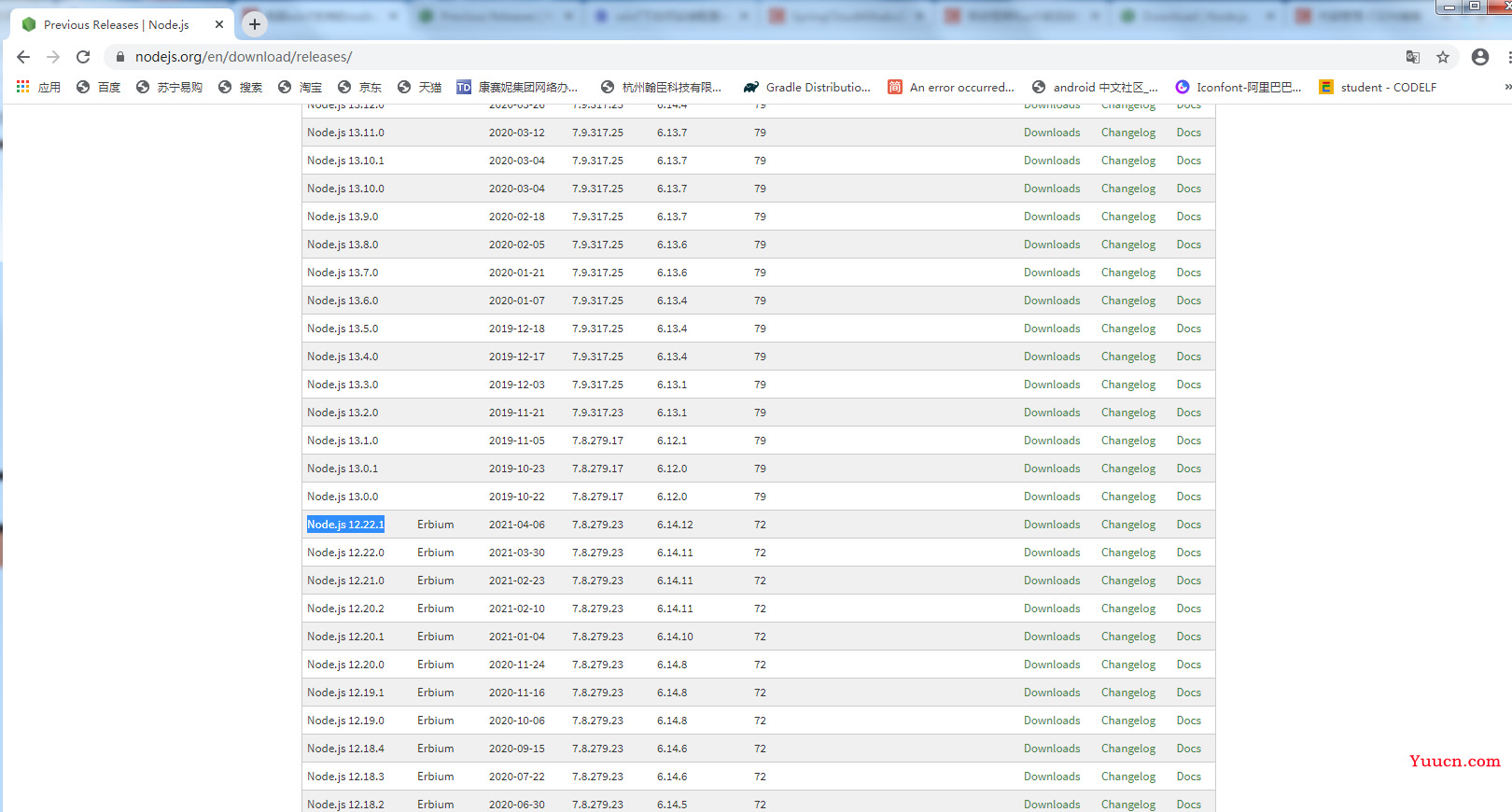
Task: Open Changelog for Node.js 13.10.1
Action: 1128,161
